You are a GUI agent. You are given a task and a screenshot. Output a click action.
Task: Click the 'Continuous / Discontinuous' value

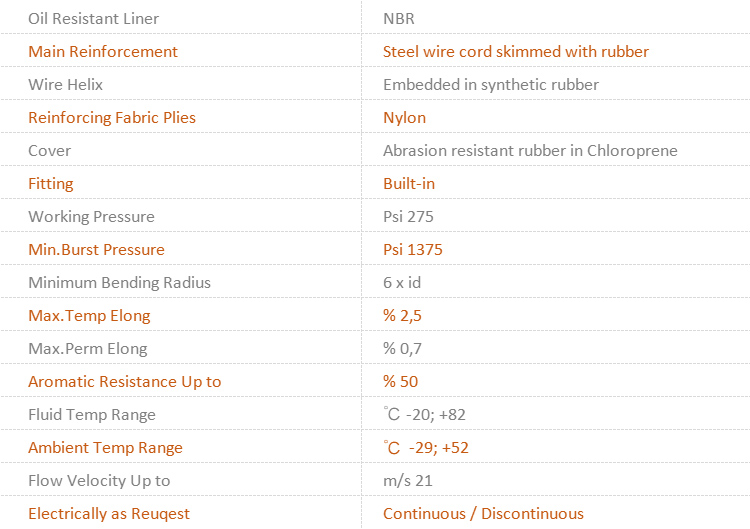[x=483, y=514]
